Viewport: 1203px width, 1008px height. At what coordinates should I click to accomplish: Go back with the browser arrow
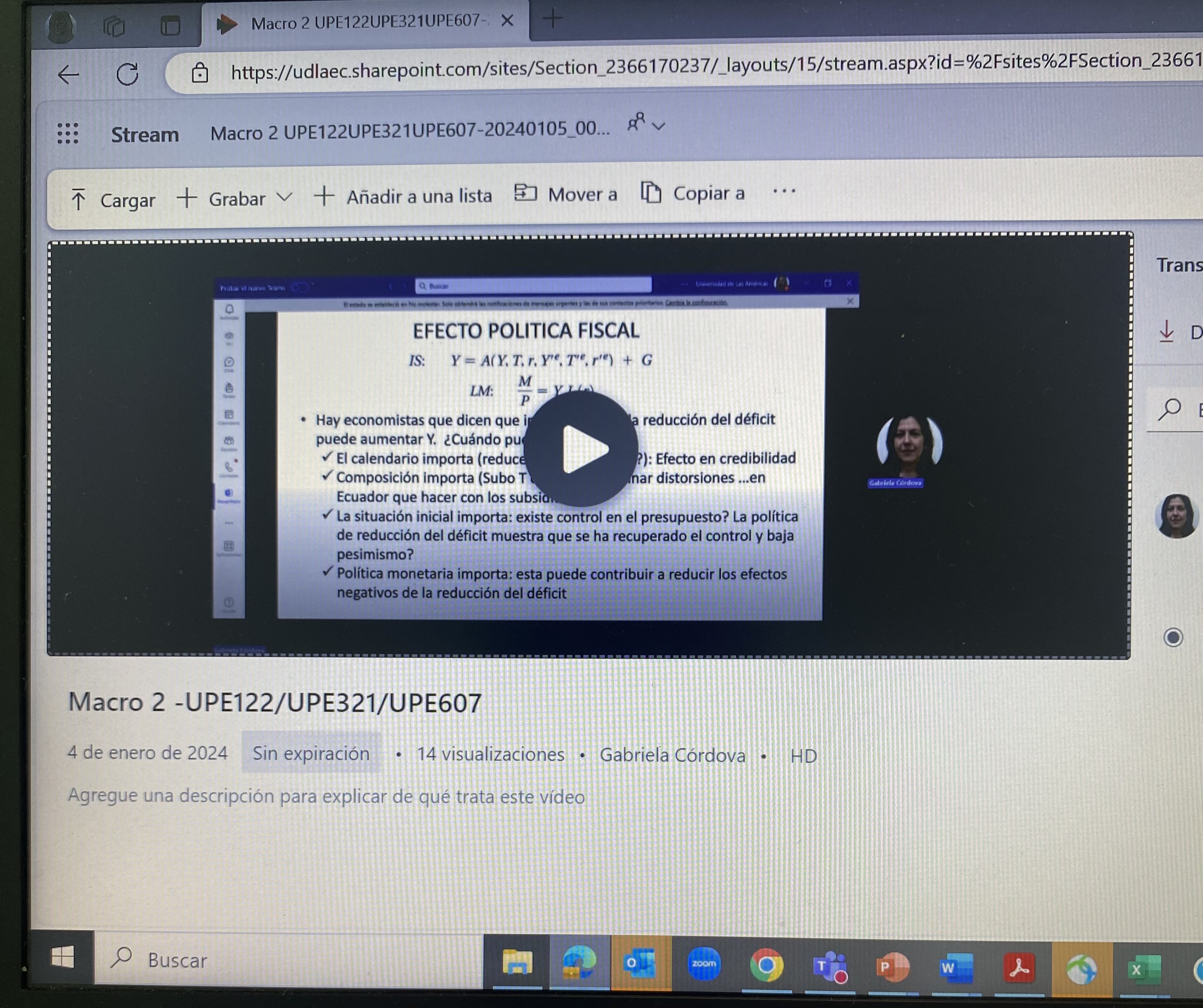click(x=68, y=74)
